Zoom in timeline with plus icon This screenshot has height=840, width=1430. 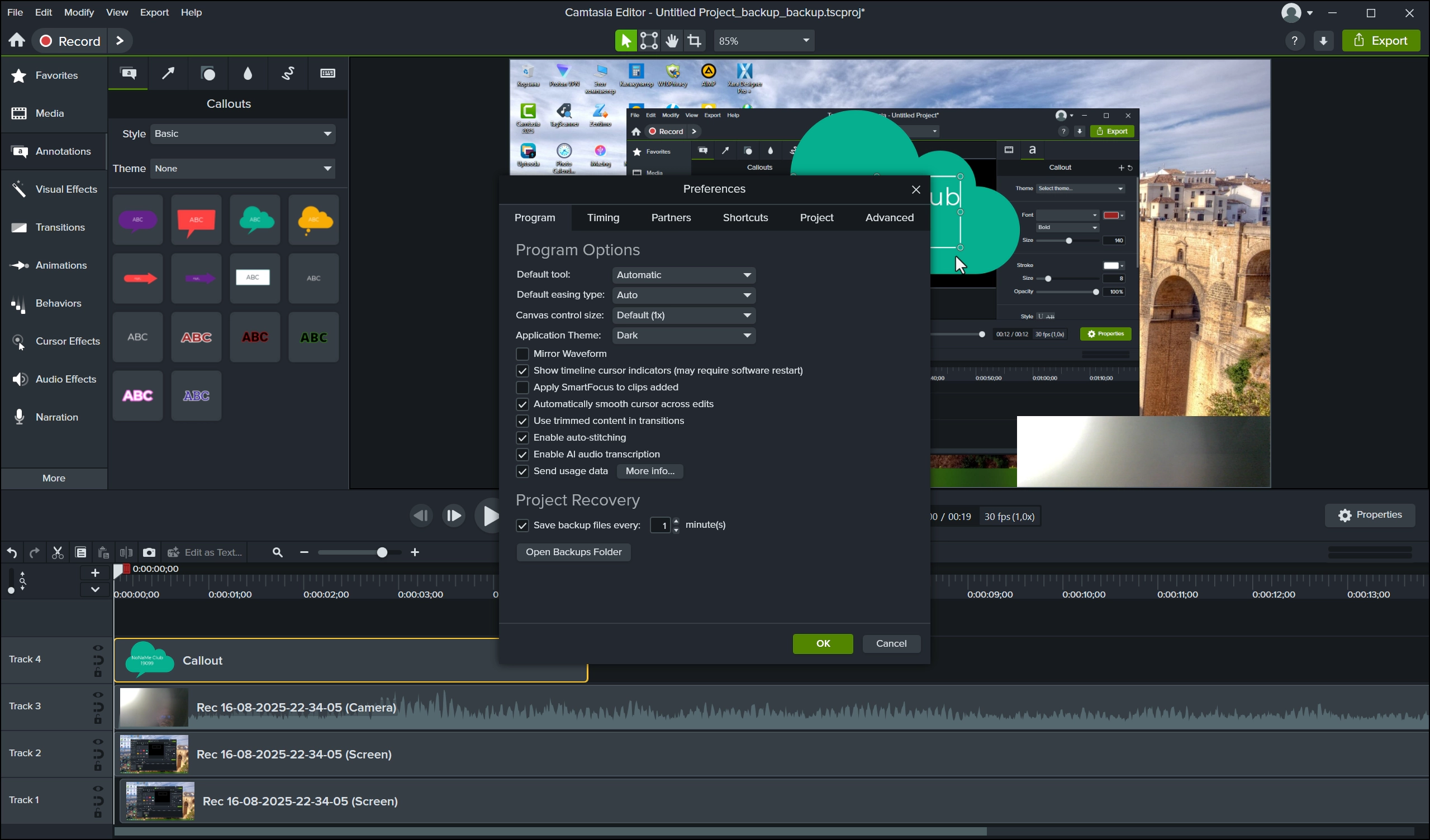point(415,552)
